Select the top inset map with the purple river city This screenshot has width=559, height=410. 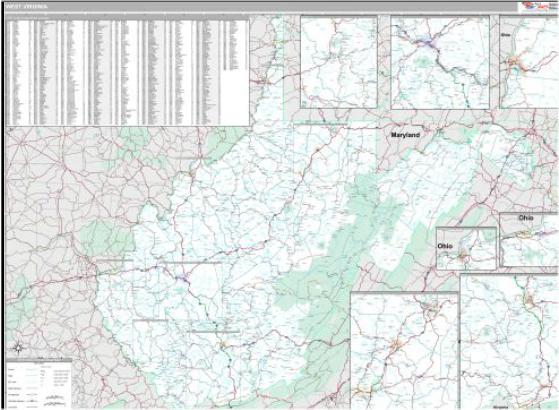point(440,63)
